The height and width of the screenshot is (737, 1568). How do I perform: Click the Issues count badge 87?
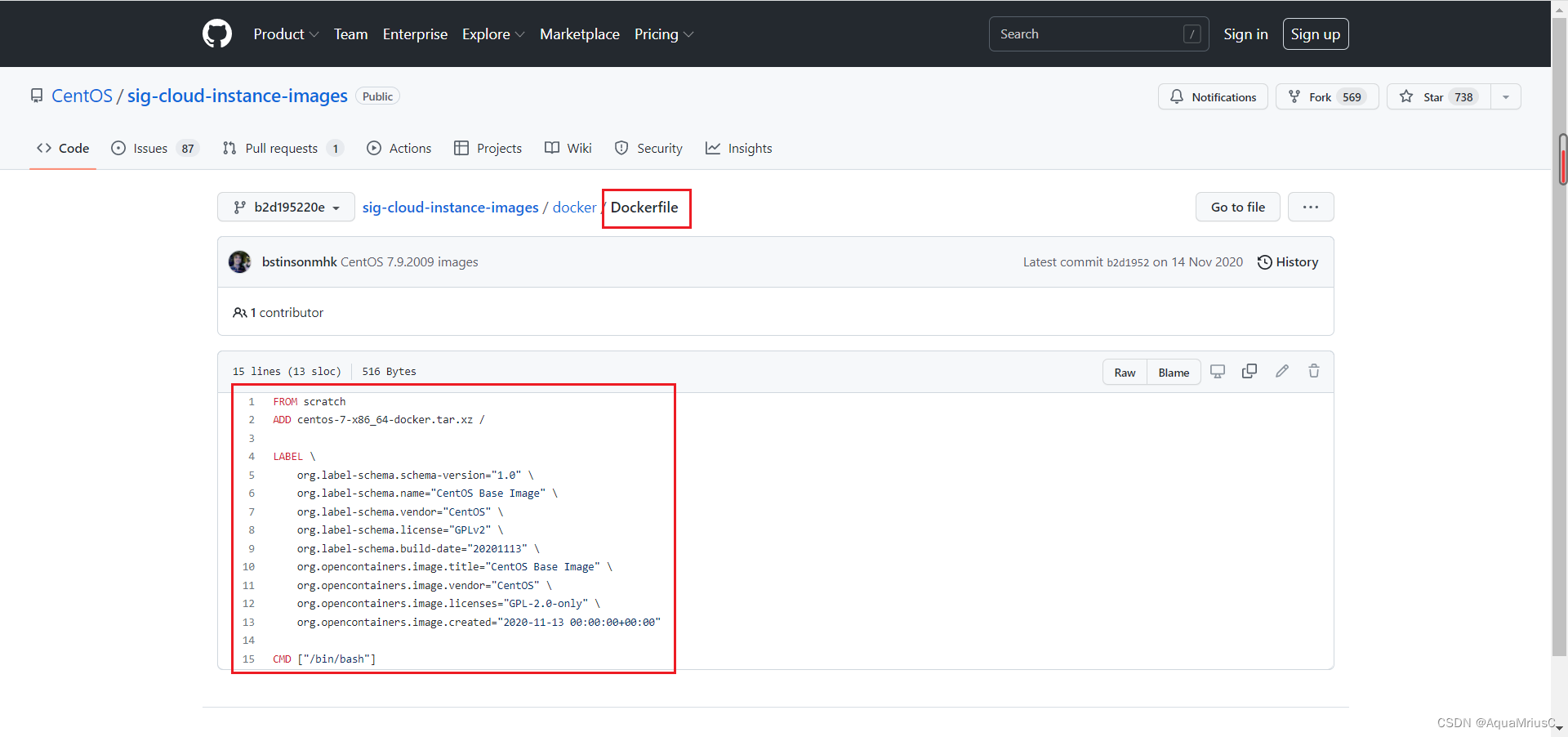click(x=188, y=148)
